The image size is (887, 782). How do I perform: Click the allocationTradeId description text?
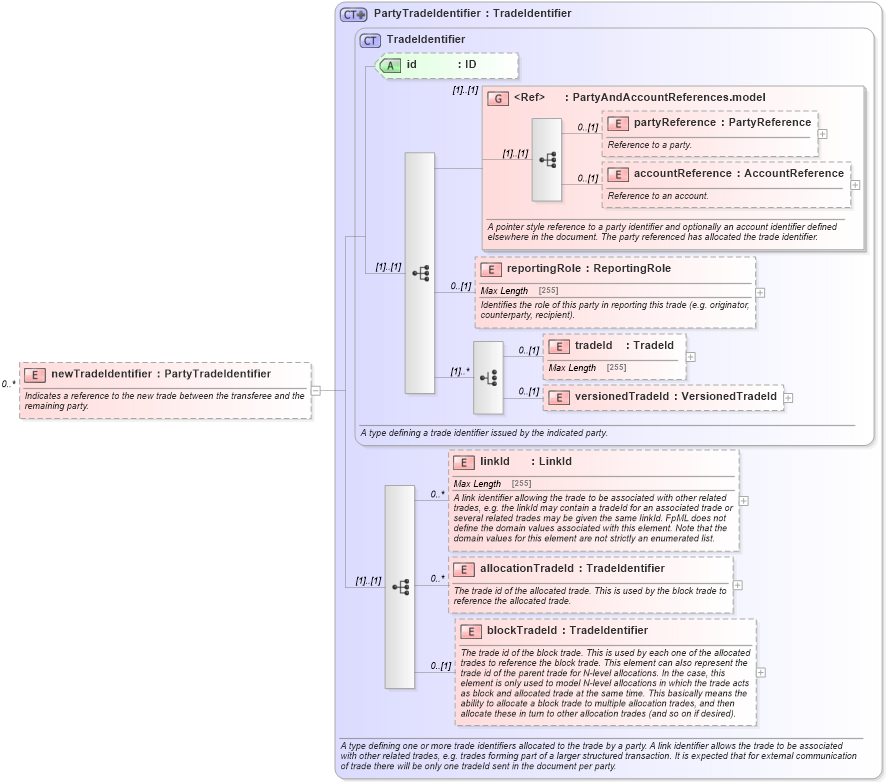(590, 596)
